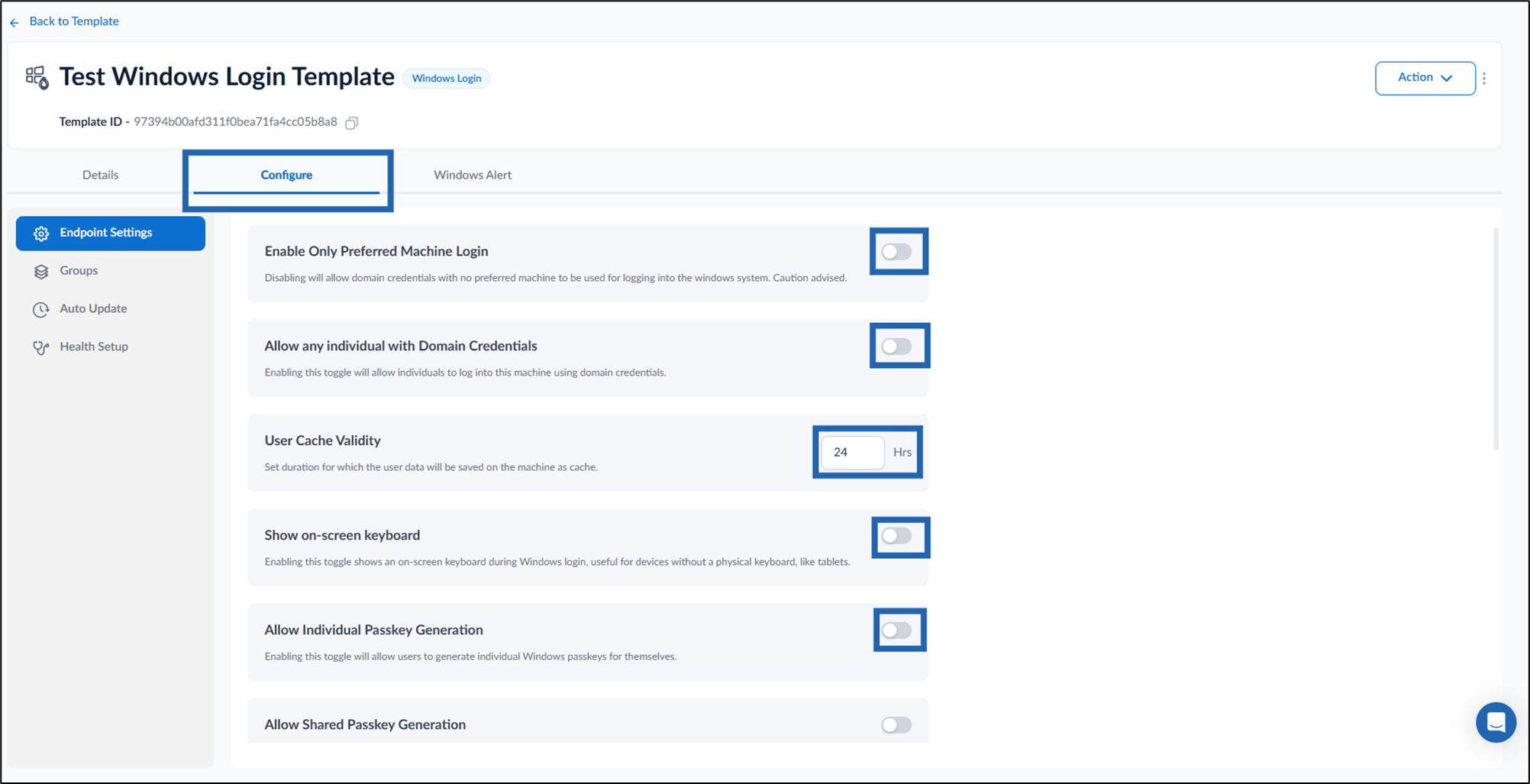Viewport: 1530px width, 784px height.
Task: Click the back arrow icon
Action: coord(15,22)
